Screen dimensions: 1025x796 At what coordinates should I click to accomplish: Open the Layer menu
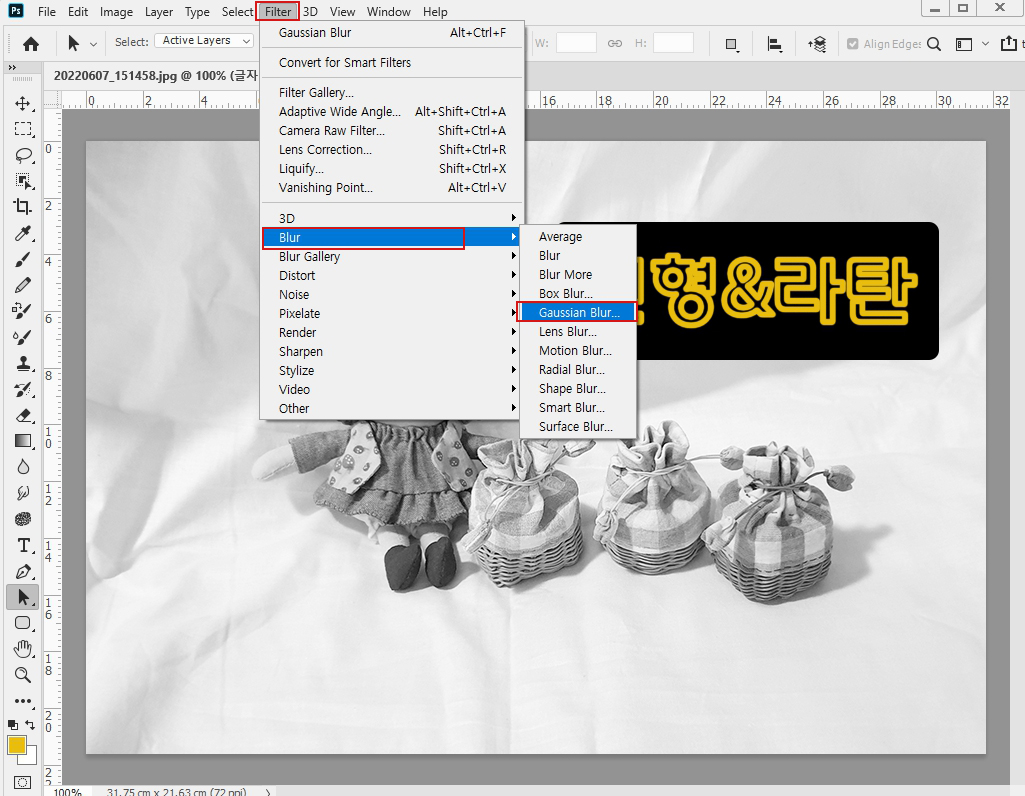point(159,12)
